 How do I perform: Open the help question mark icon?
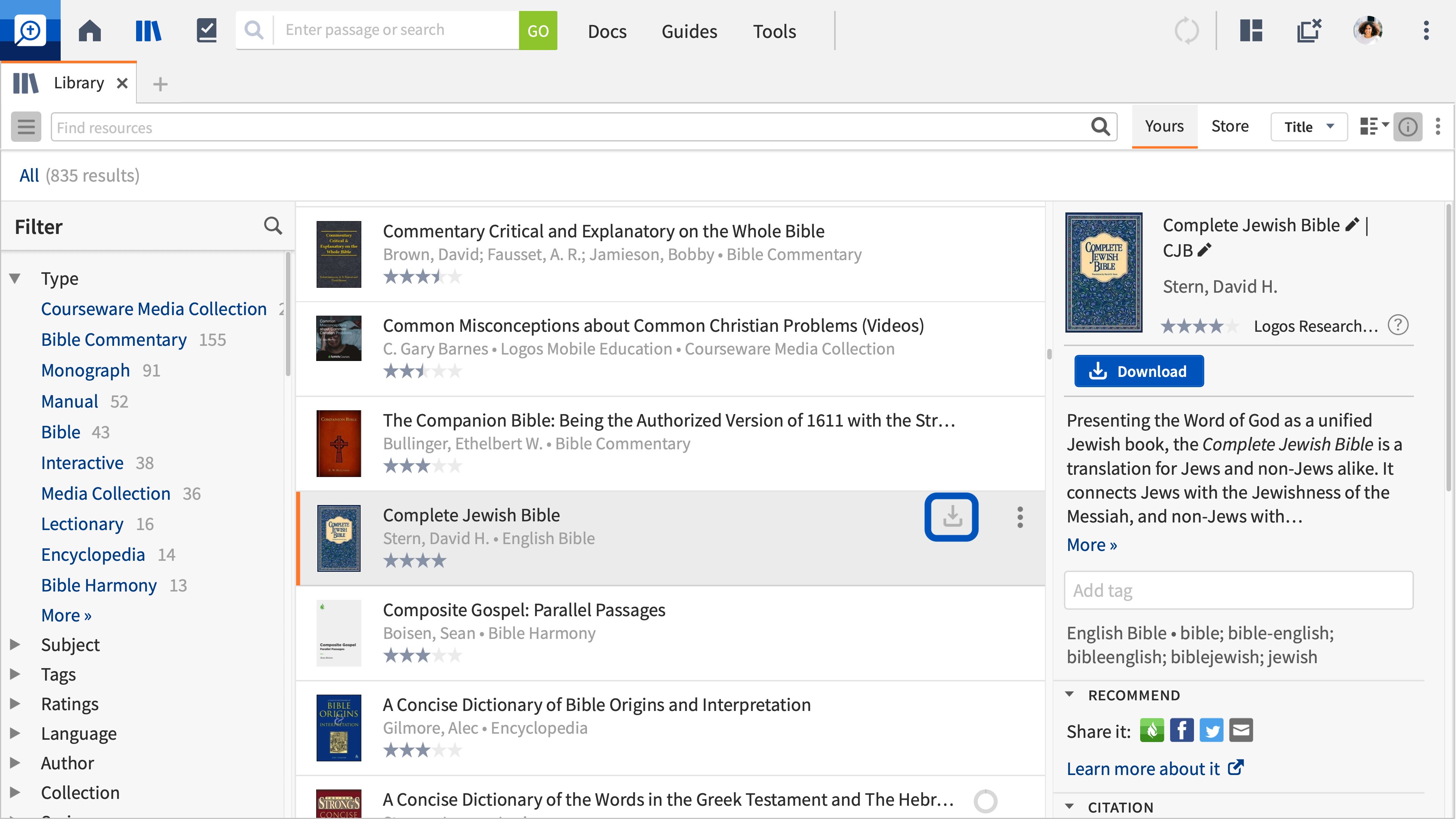pyautogui.click(x=1398, y=325)
